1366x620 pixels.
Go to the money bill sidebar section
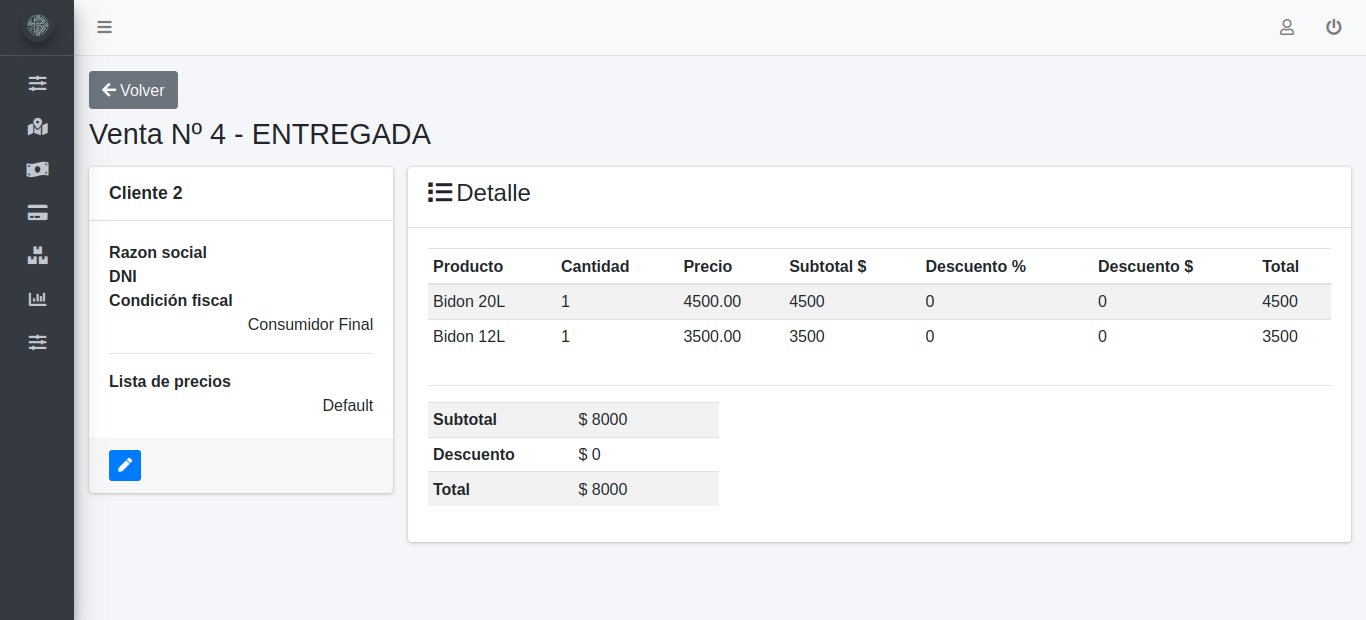37,170
